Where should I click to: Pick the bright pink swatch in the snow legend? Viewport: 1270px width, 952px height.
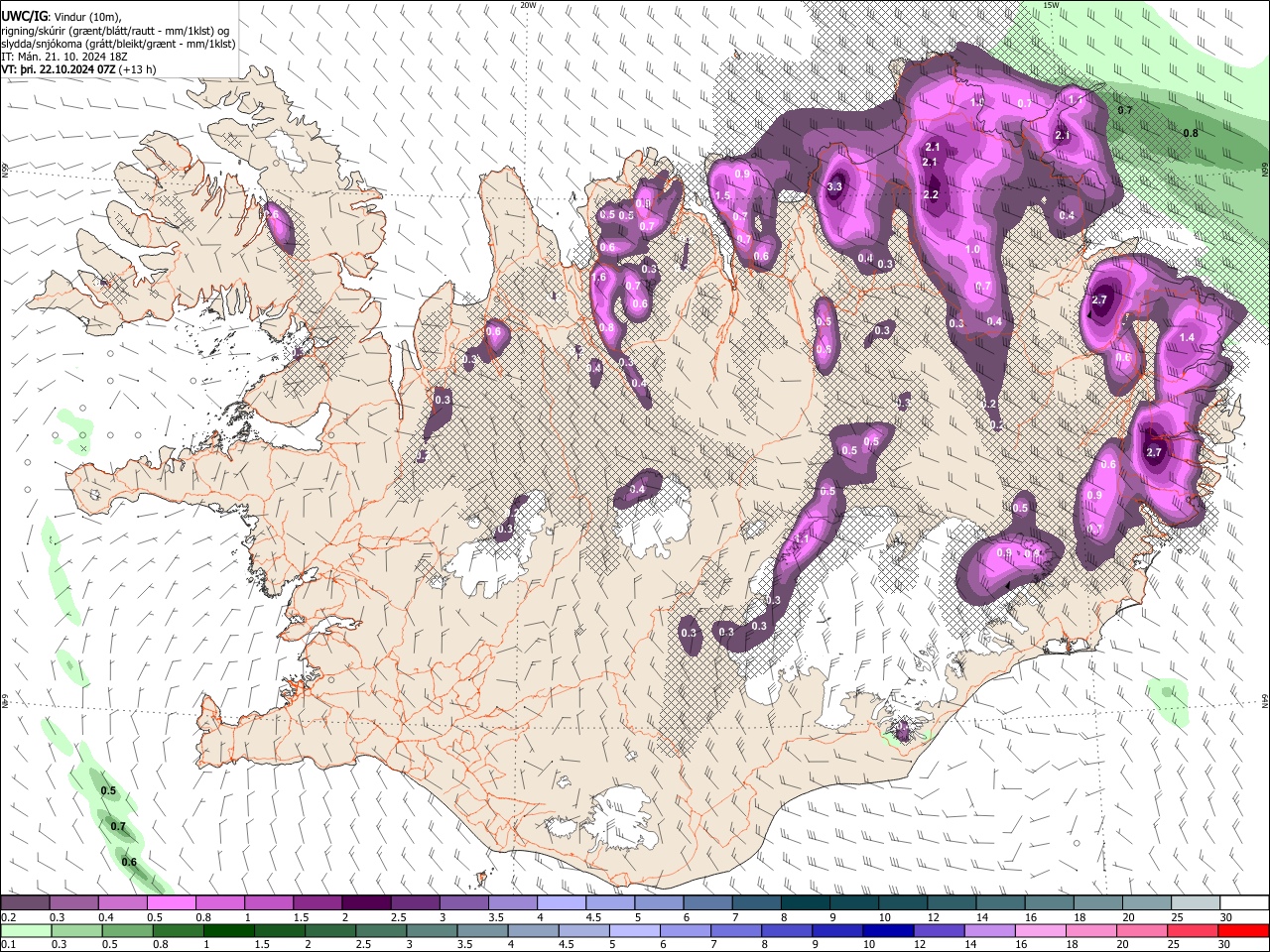click(x=171, y=903)
